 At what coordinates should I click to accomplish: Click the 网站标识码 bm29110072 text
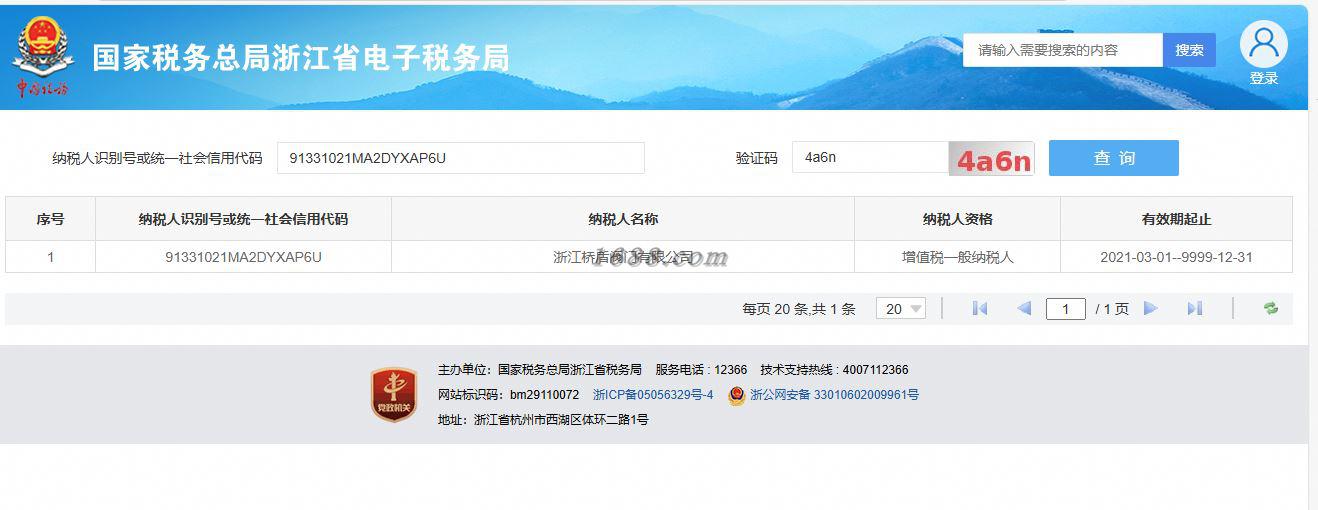508,395
